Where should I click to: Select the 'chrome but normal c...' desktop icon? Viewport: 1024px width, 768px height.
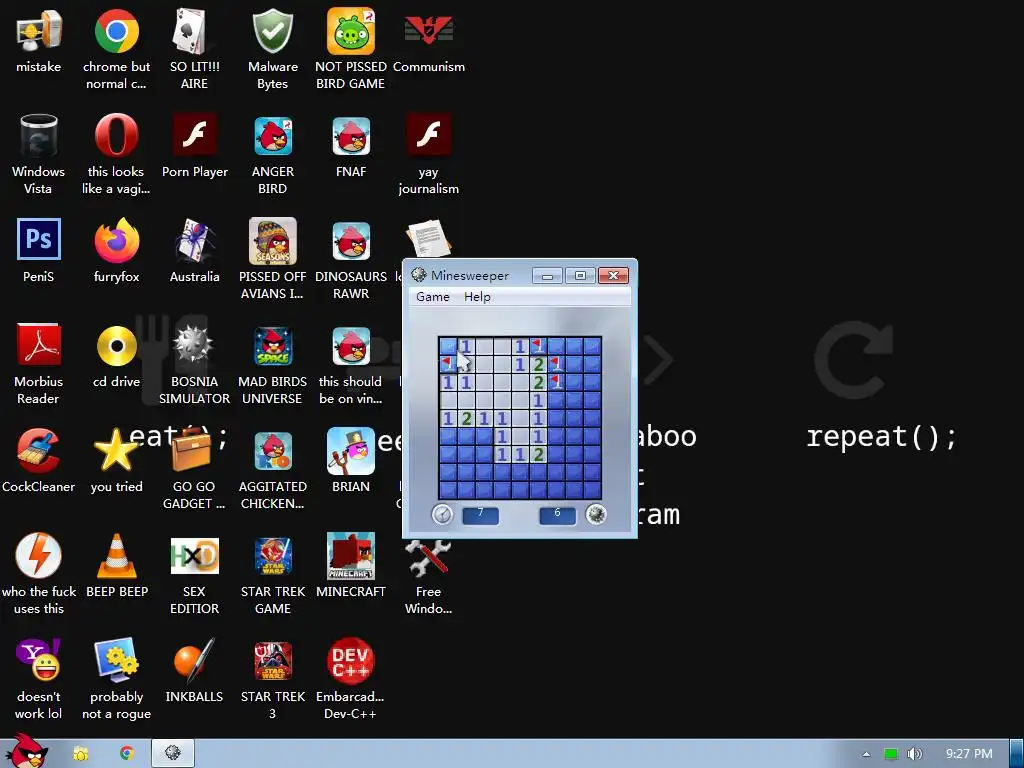coord(116,31)
